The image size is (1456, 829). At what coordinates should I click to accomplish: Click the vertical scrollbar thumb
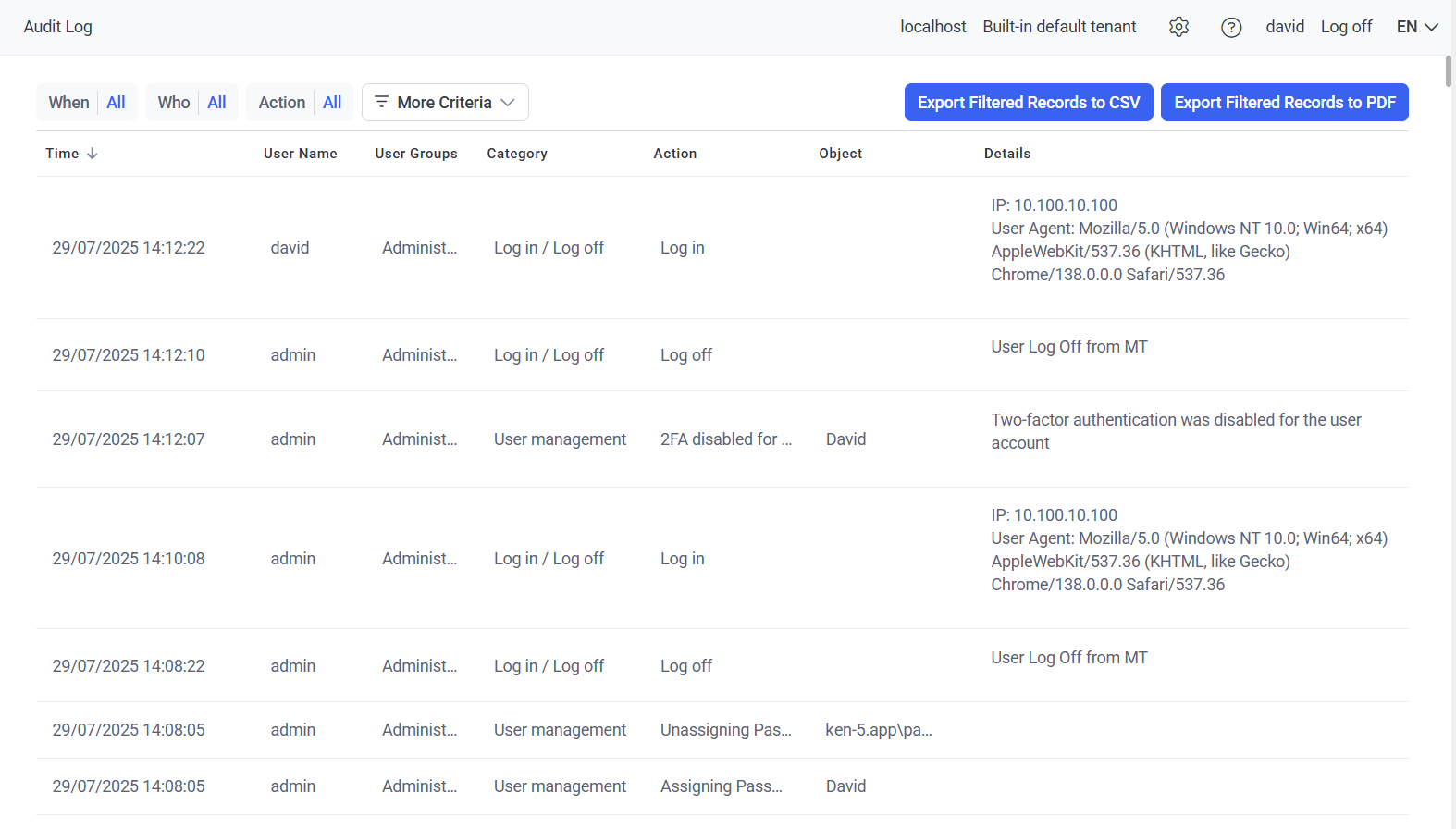1449,72
